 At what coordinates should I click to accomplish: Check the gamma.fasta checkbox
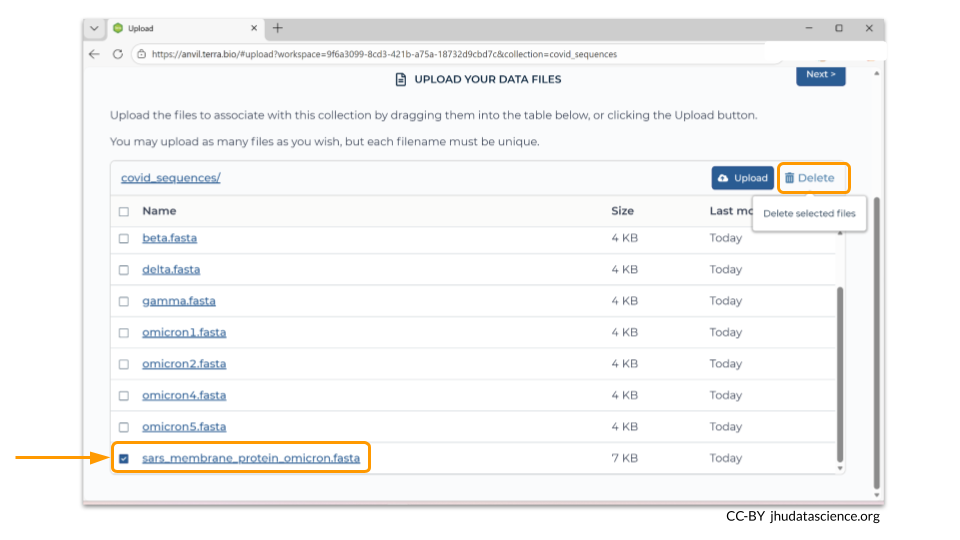tap(124, 301)
